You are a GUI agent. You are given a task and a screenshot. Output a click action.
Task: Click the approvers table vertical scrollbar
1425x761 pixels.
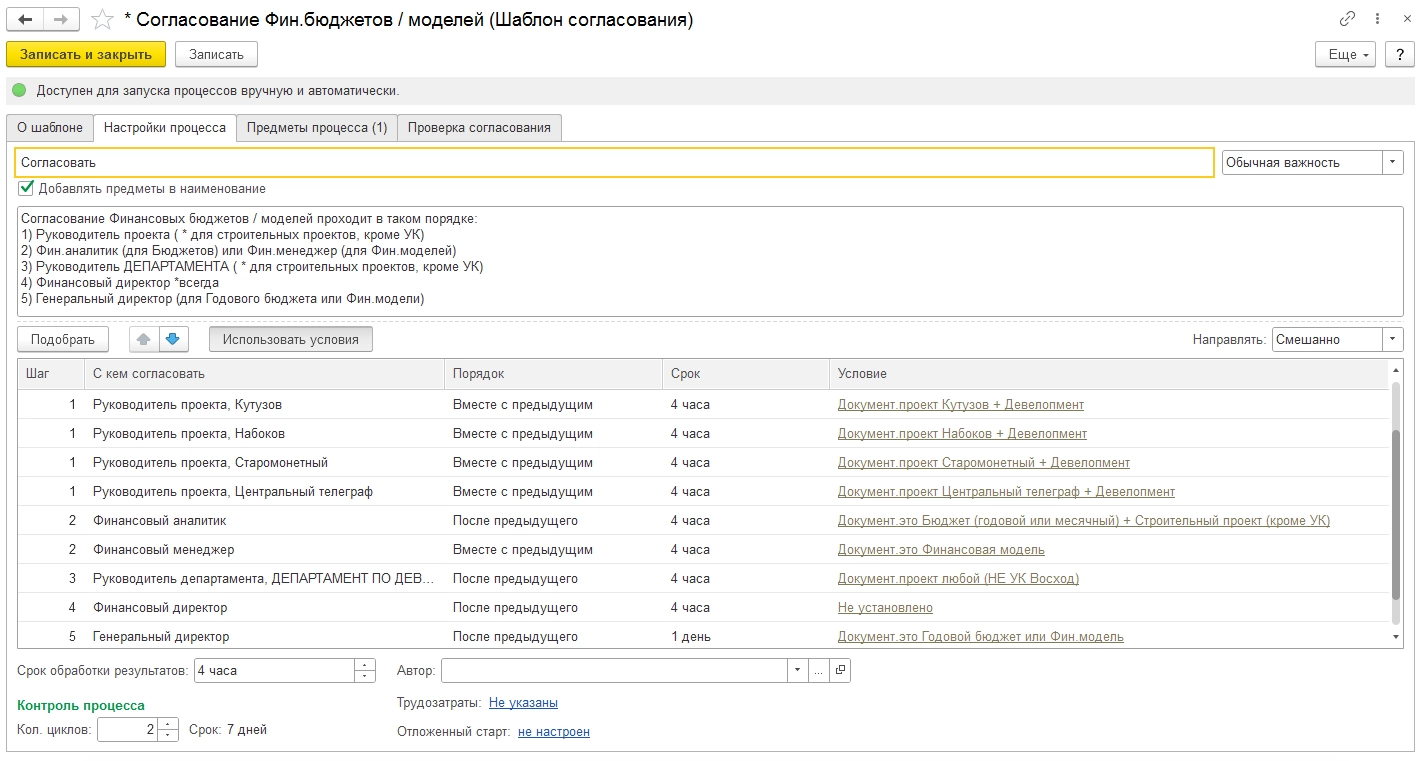(1395, 500)
